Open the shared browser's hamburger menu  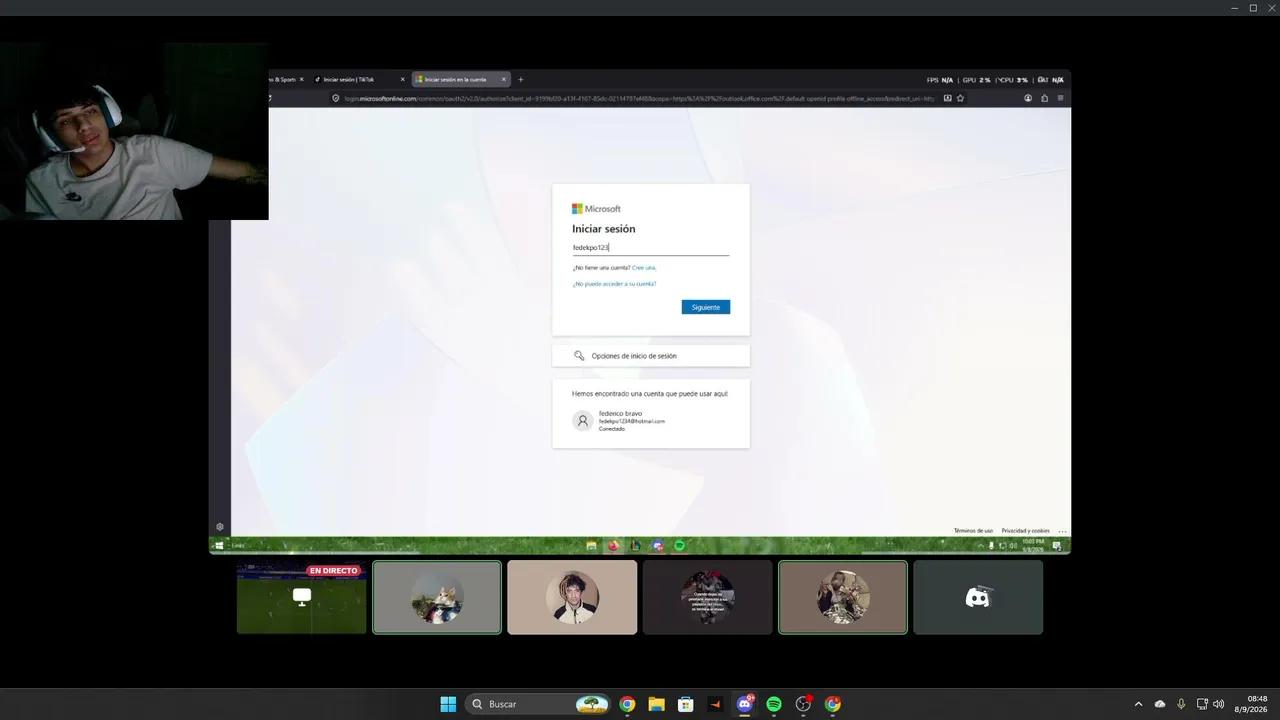tap(1060, 98)
